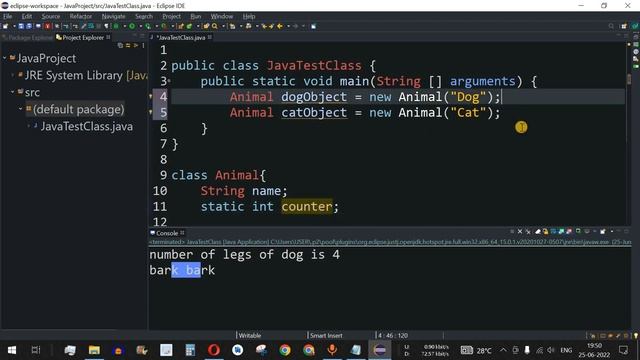This screenshot has height=360, width=640.
Task: Click the New Java Class toolbar icon
Action: (189, 26)
